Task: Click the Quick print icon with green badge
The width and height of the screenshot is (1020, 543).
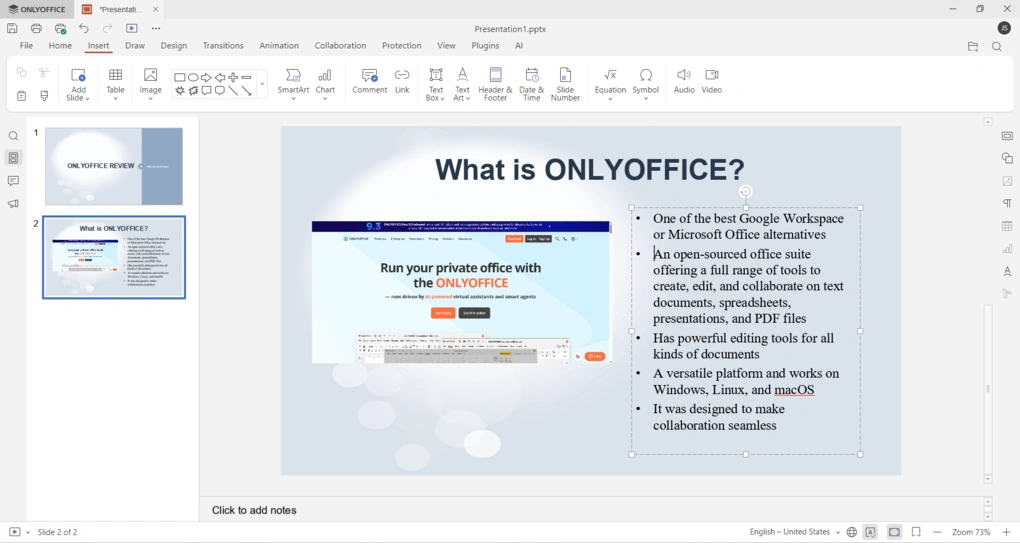Action: tap(60, 29)
